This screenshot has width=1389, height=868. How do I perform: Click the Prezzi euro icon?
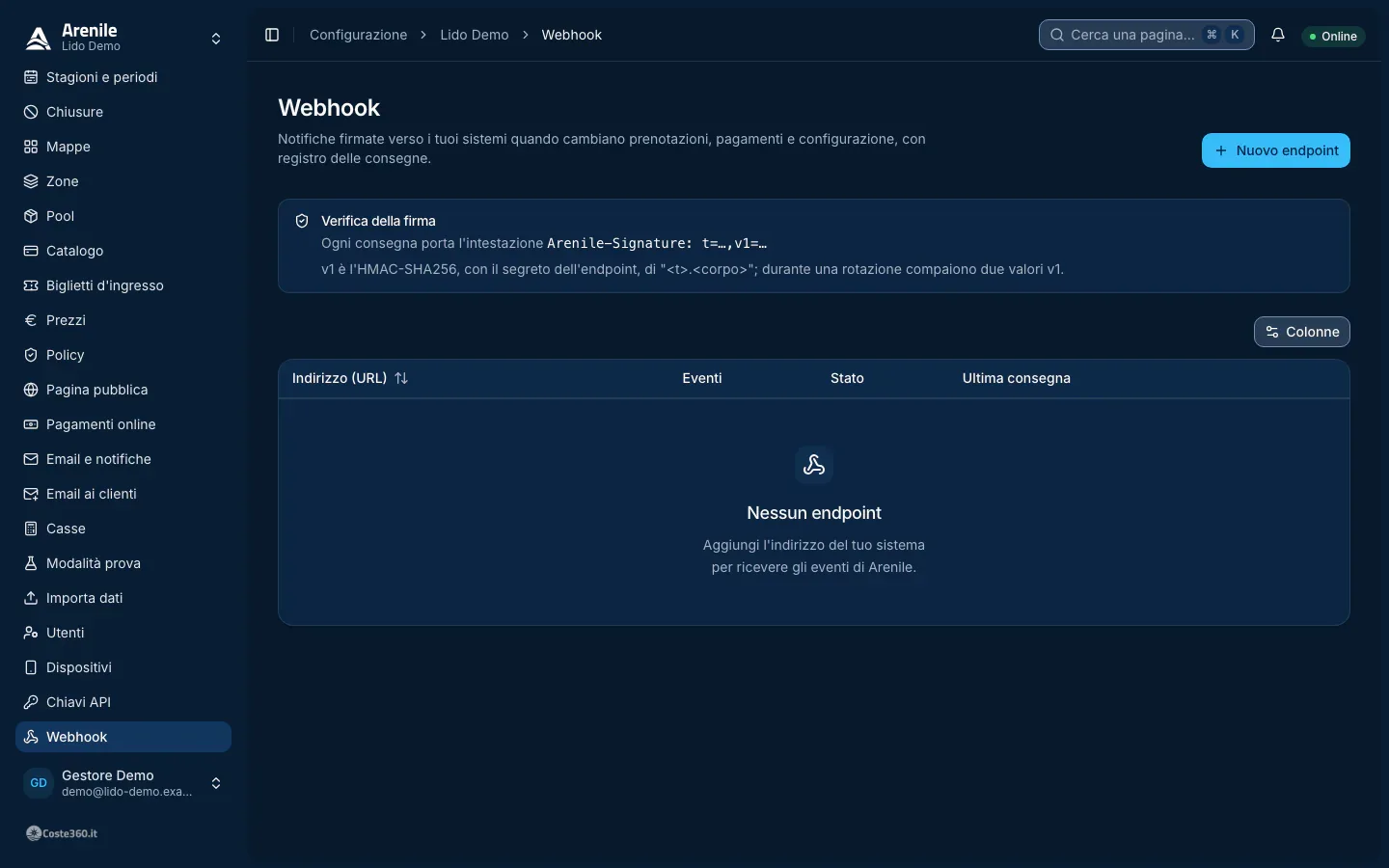[31, 320]
